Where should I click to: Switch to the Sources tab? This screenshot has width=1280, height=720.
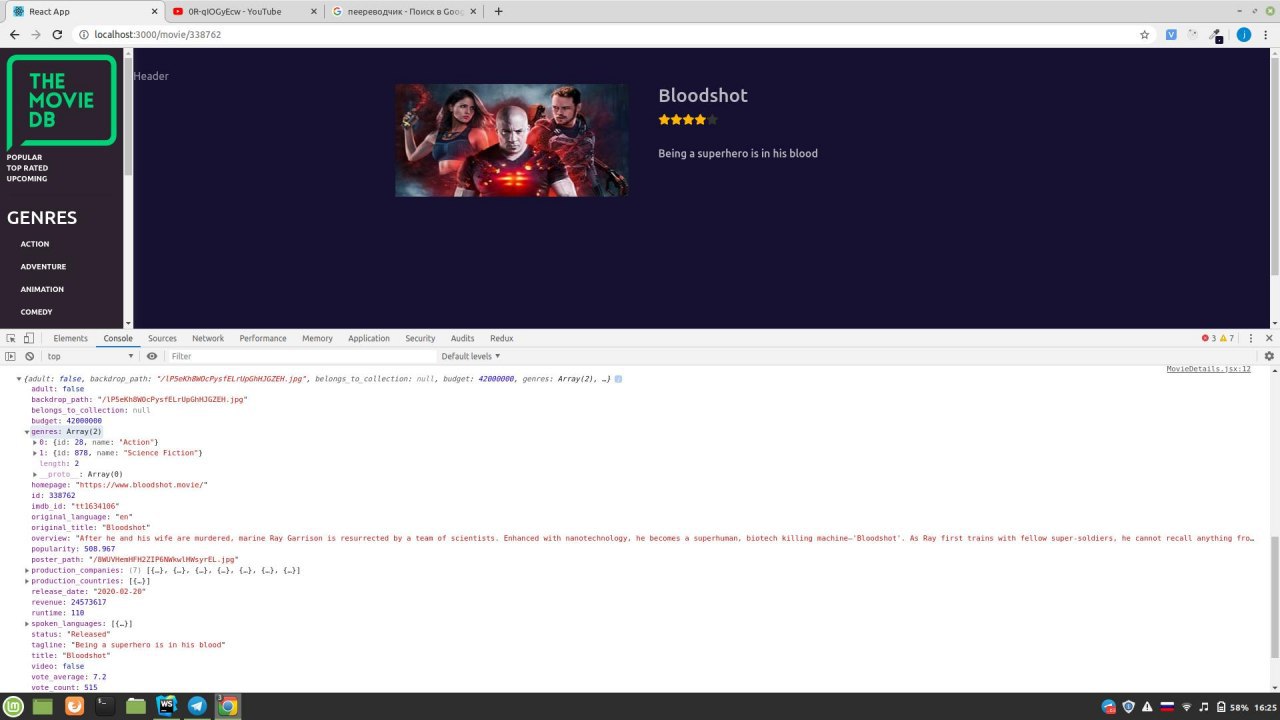click(162, 338)
